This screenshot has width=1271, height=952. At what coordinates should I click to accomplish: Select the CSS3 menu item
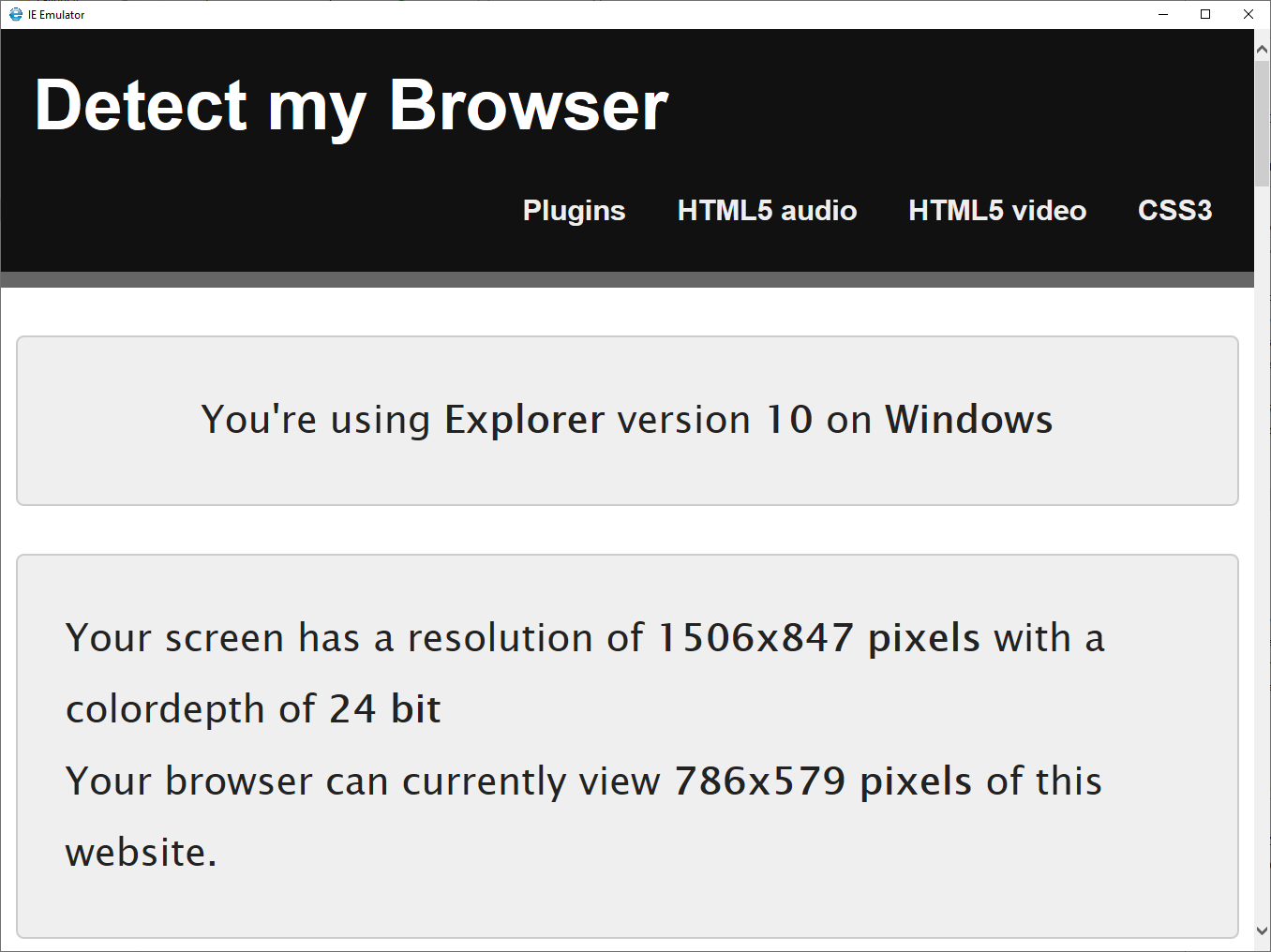point(1174,211)
